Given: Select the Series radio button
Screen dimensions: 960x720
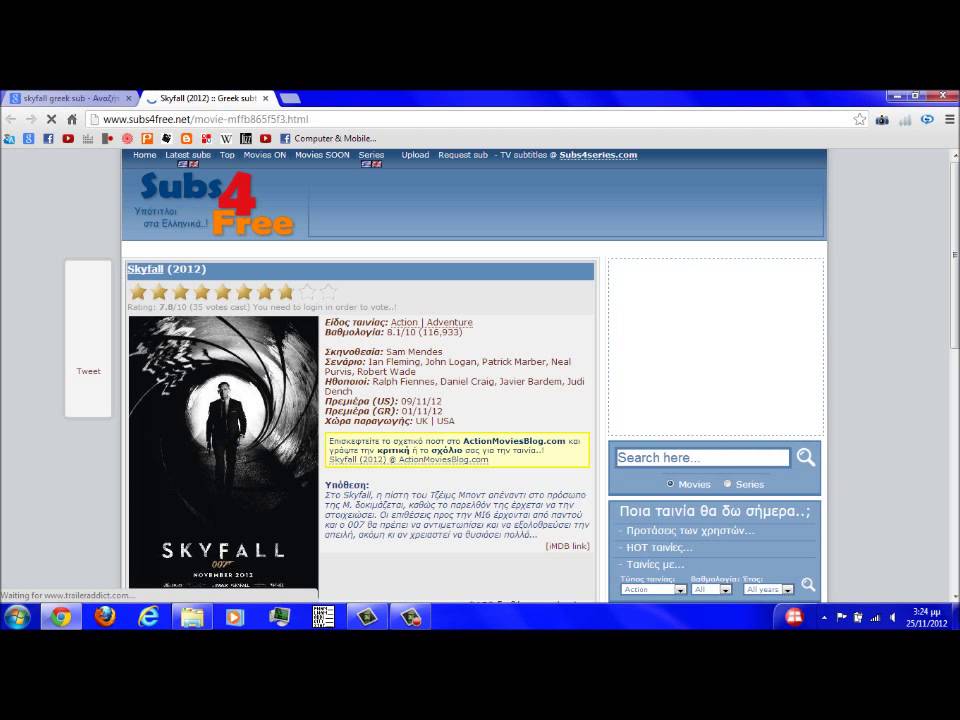Looking at the screenshot, I should [x=727, y=484].
